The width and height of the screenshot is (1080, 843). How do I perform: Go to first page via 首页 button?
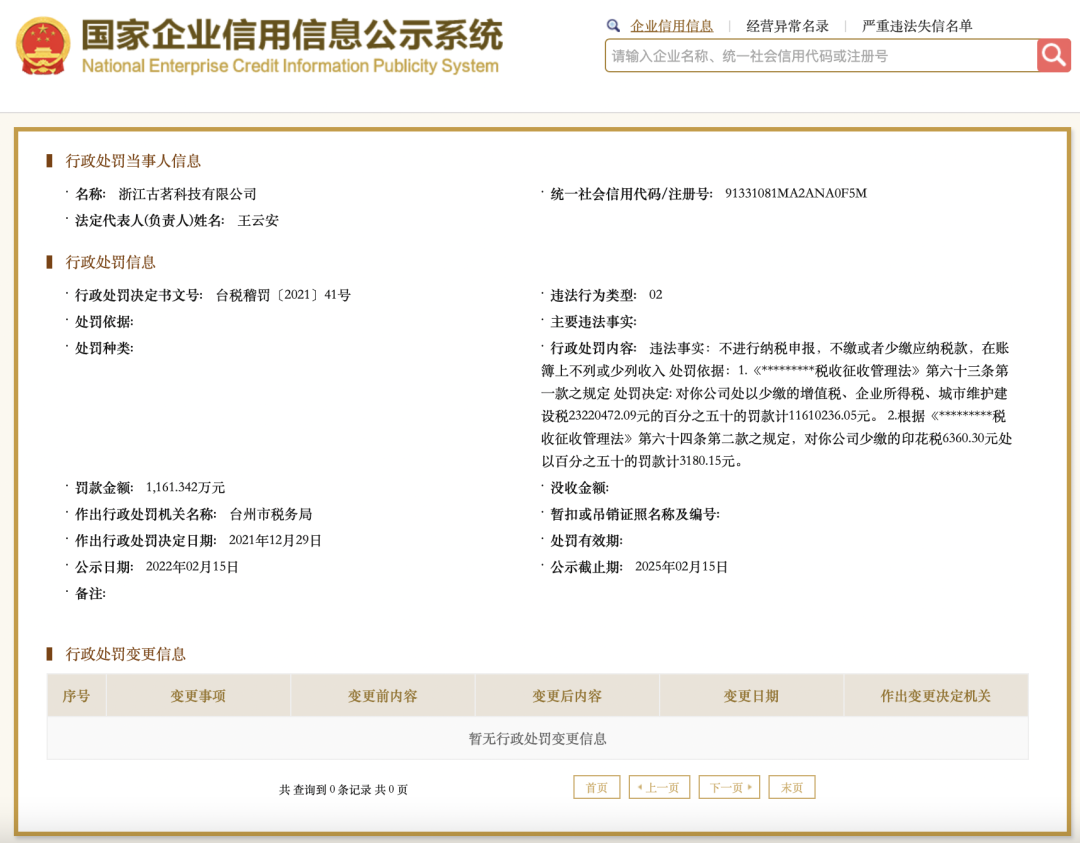(596, 787)
